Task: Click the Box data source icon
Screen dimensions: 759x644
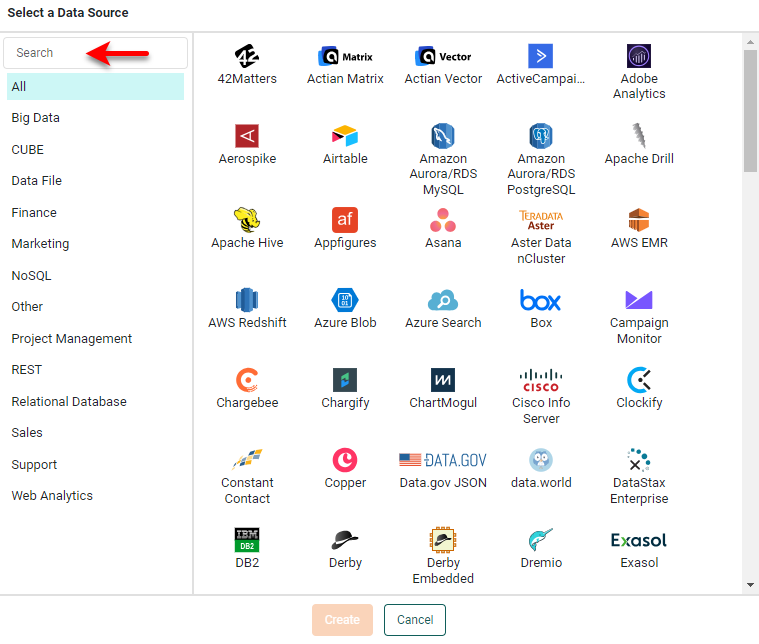Action: tap(541, 300)
